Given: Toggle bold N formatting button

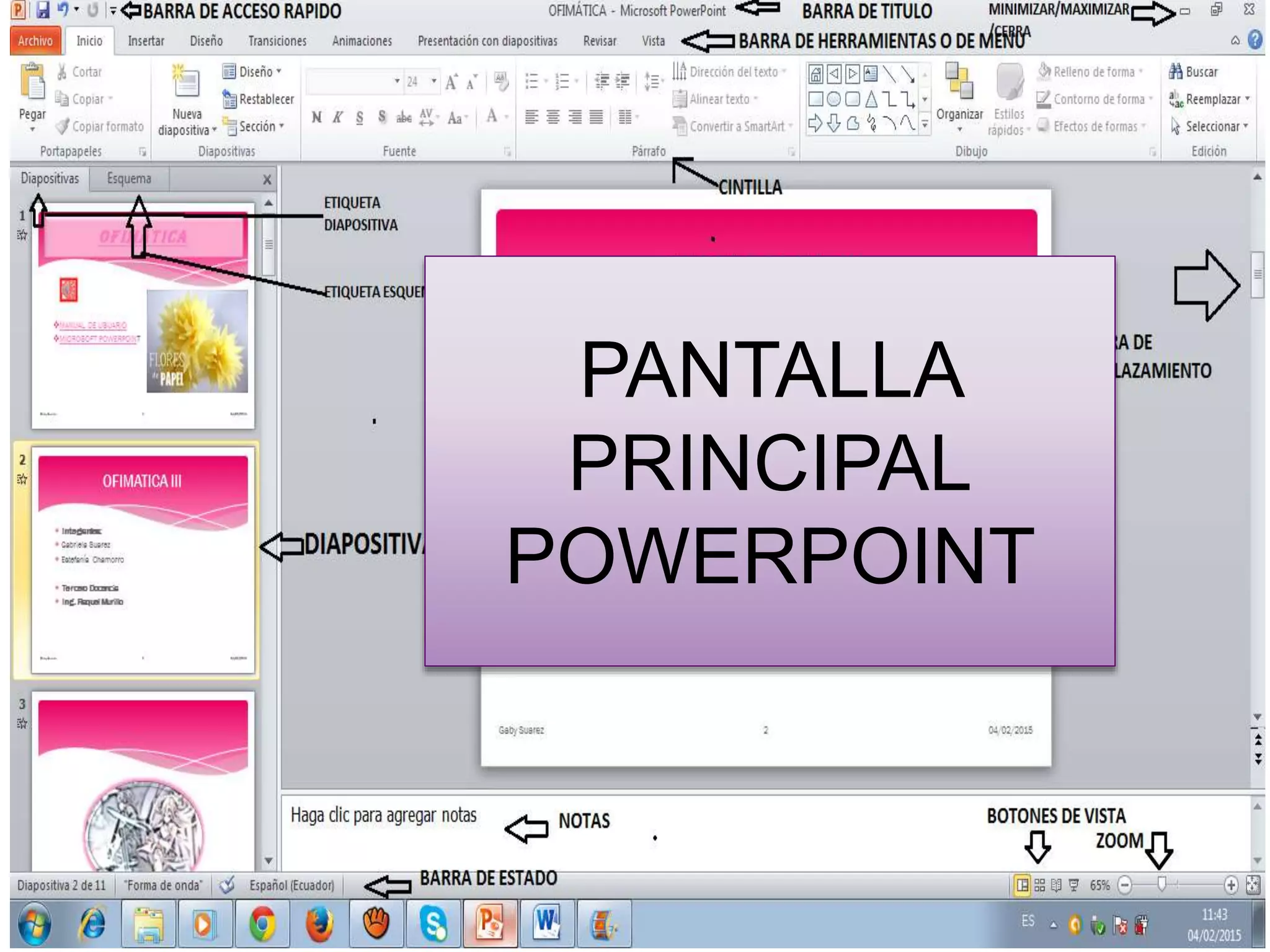Looking at the screenshot, I should click(317, 117).
